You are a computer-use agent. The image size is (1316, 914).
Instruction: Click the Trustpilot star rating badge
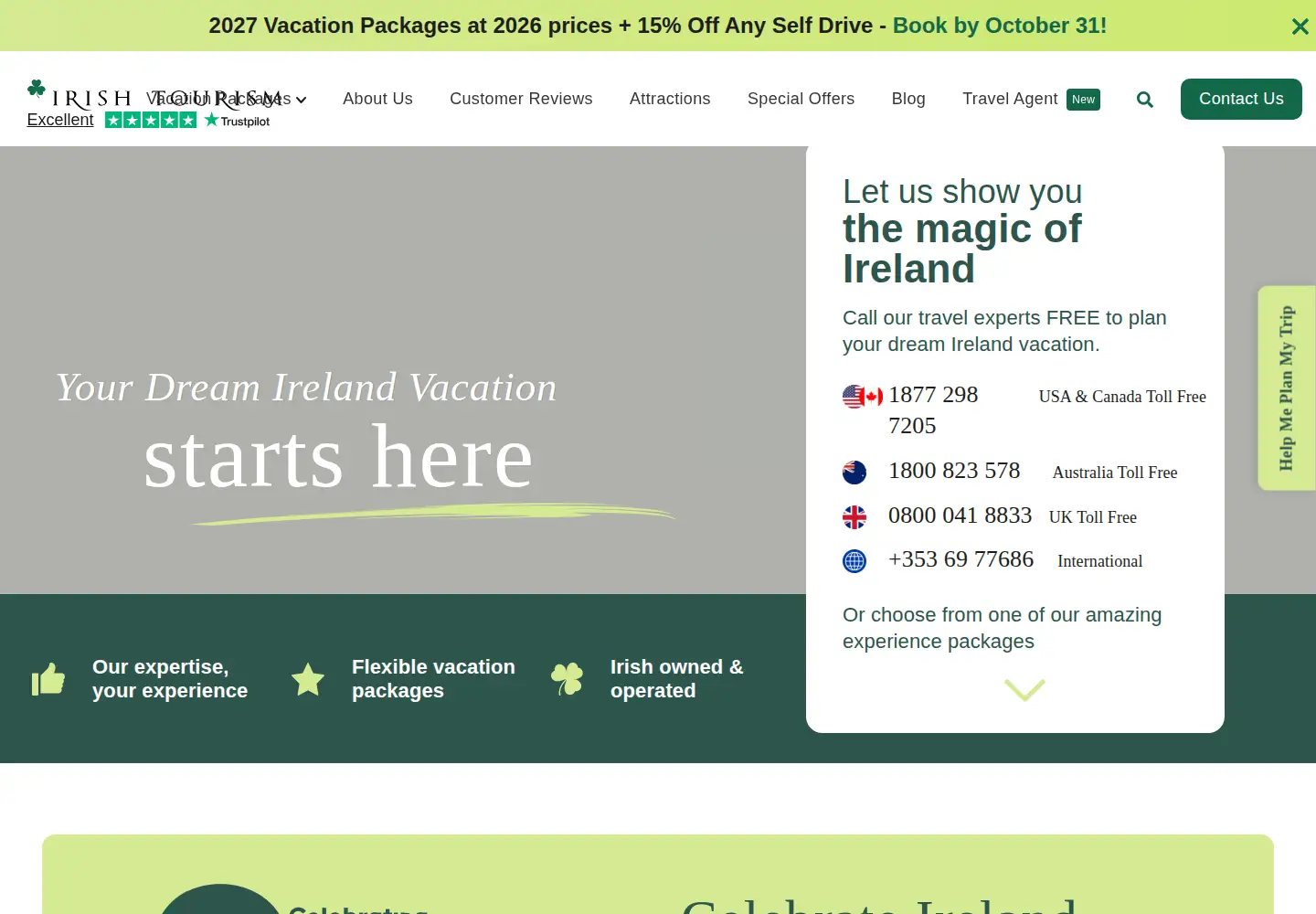click(x=187, y=121)
